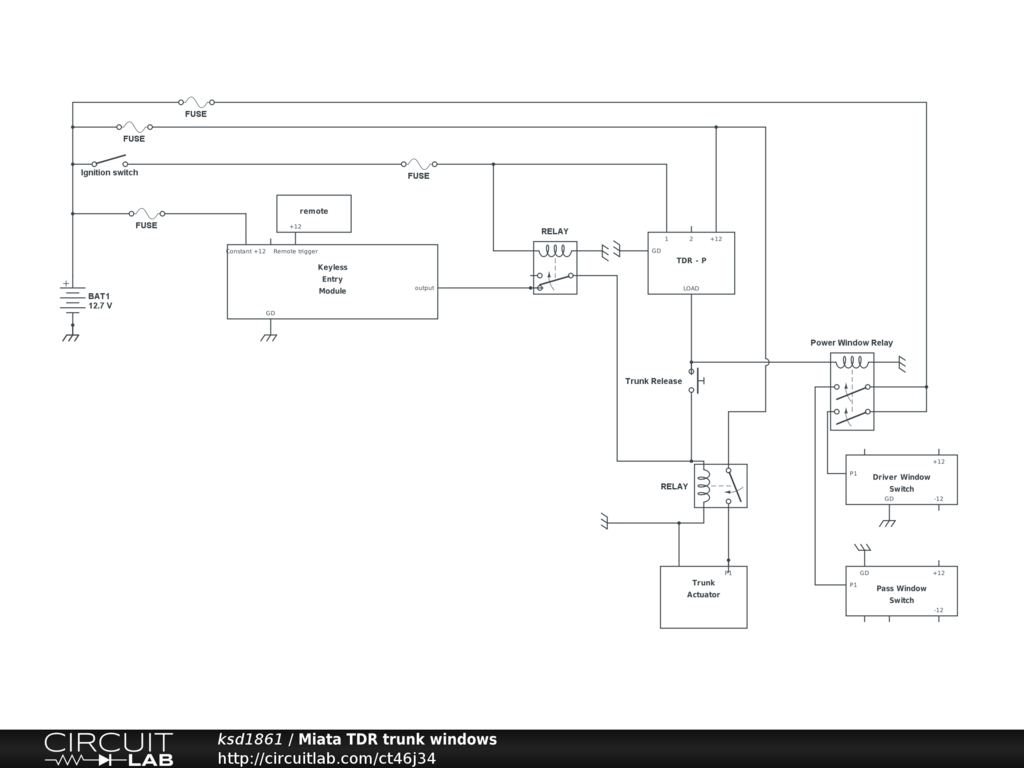
Task: Click the BAT1 battery symbol
Action: [72, 300]
